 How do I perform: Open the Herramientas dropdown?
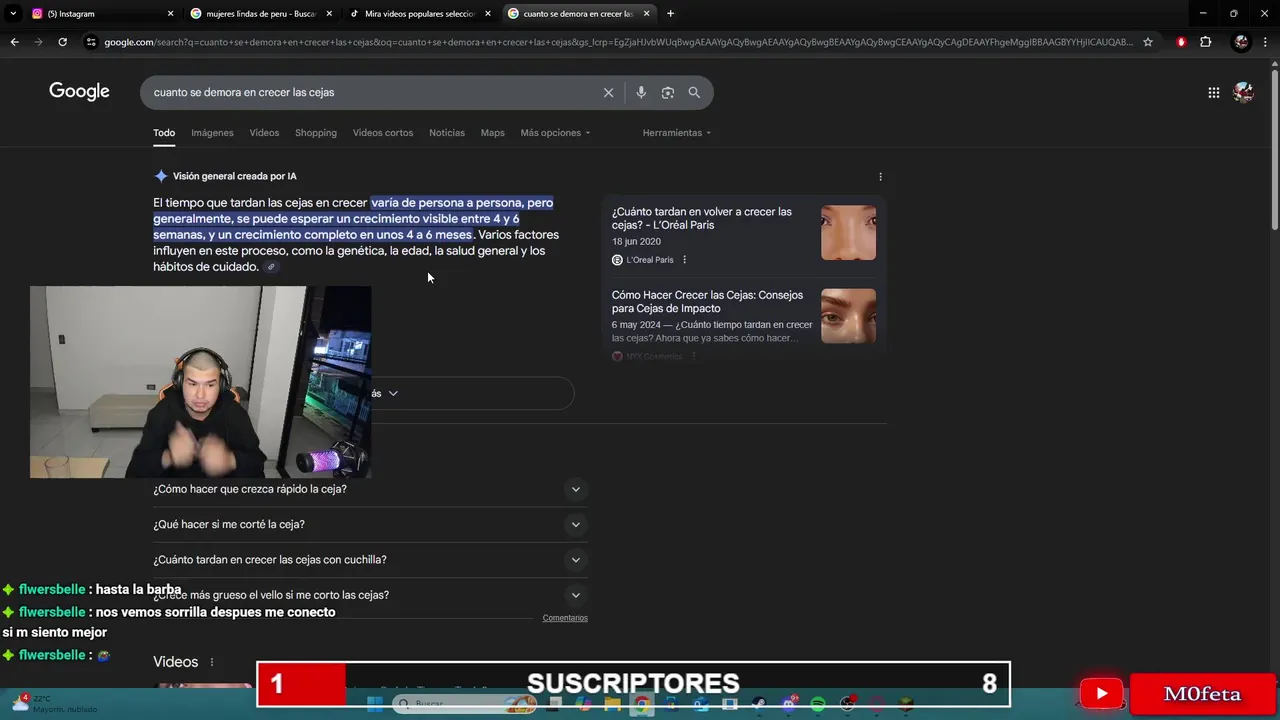pos(677,132)
